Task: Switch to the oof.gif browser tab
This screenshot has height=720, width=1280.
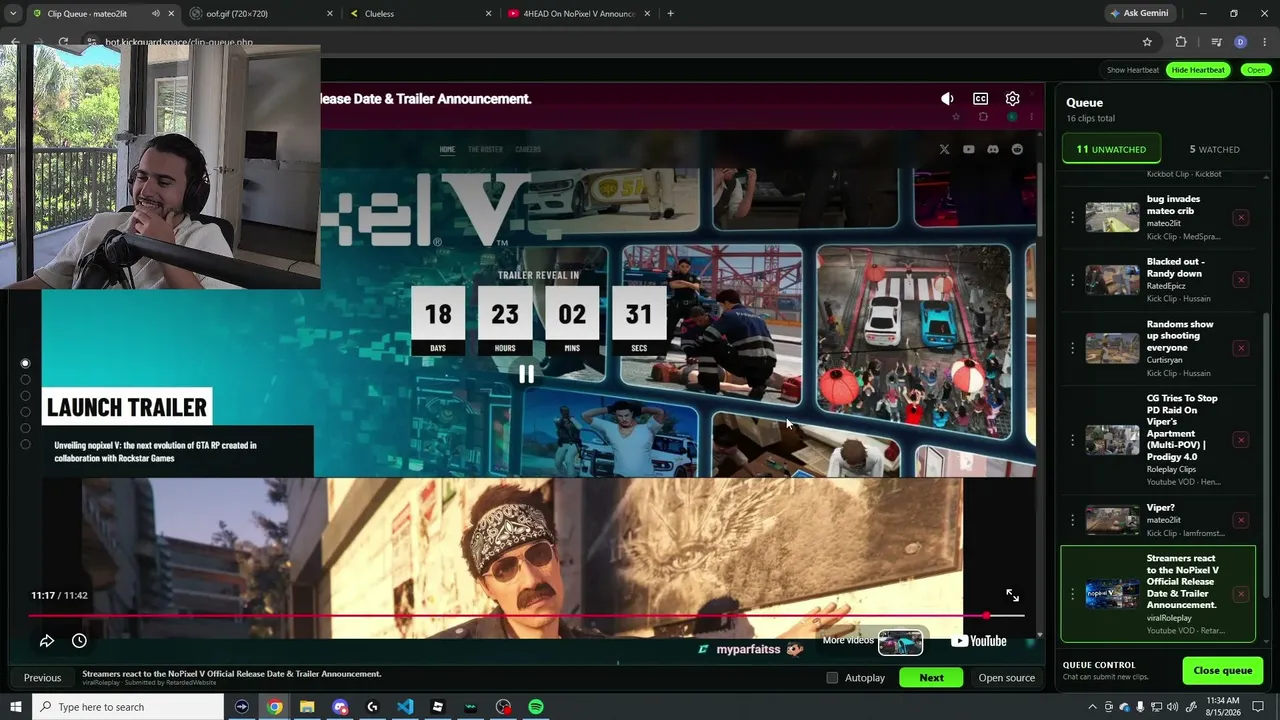Action: (260, 14)
